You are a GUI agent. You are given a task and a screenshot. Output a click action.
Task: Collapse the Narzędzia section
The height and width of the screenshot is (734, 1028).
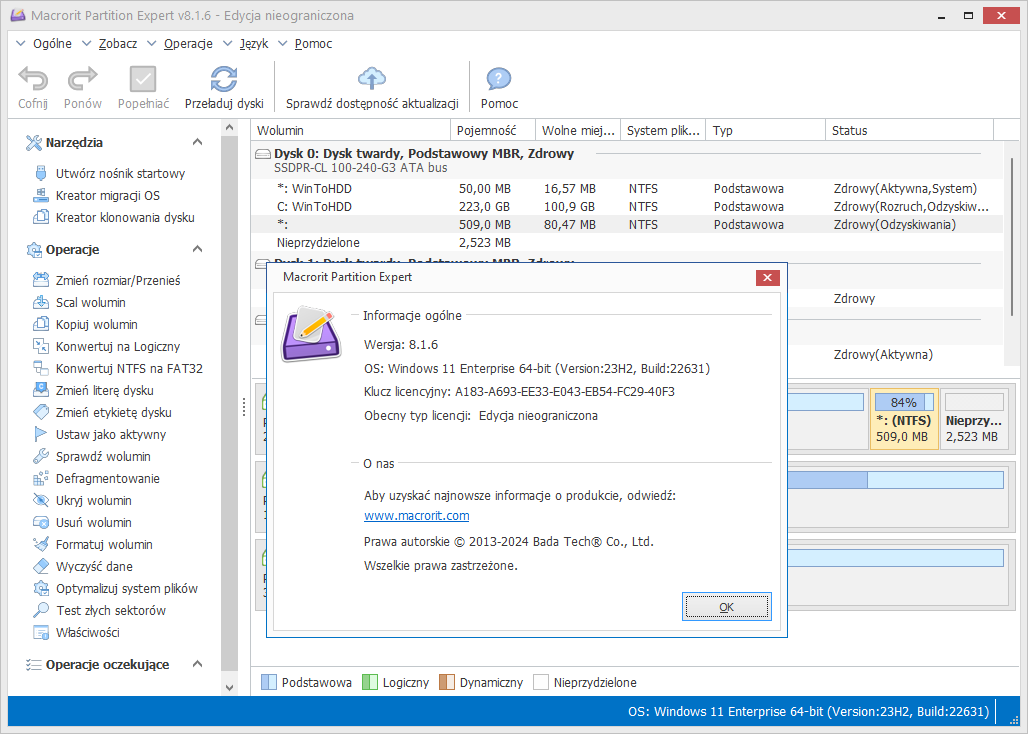click(197, 142)
